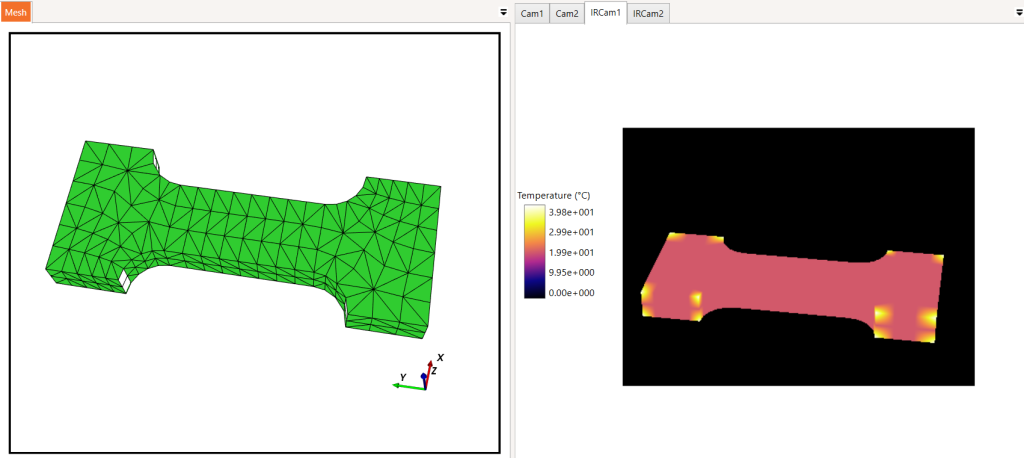Select the IRCam1 tab
Image resolution: width=1024 pixels, height=458 pixels.
pyautogui.click(x=605, y=12)
